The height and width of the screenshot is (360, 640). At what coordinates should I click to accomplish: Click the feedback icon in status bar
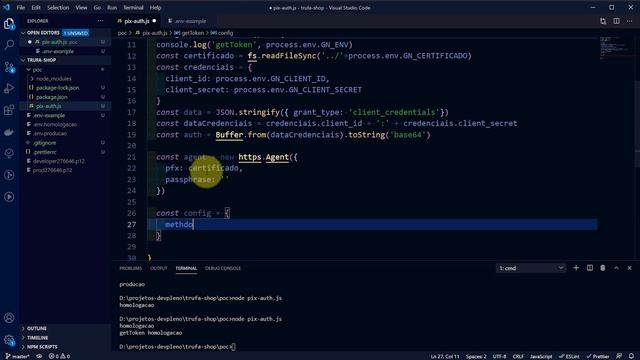click(x=619, y=356)
